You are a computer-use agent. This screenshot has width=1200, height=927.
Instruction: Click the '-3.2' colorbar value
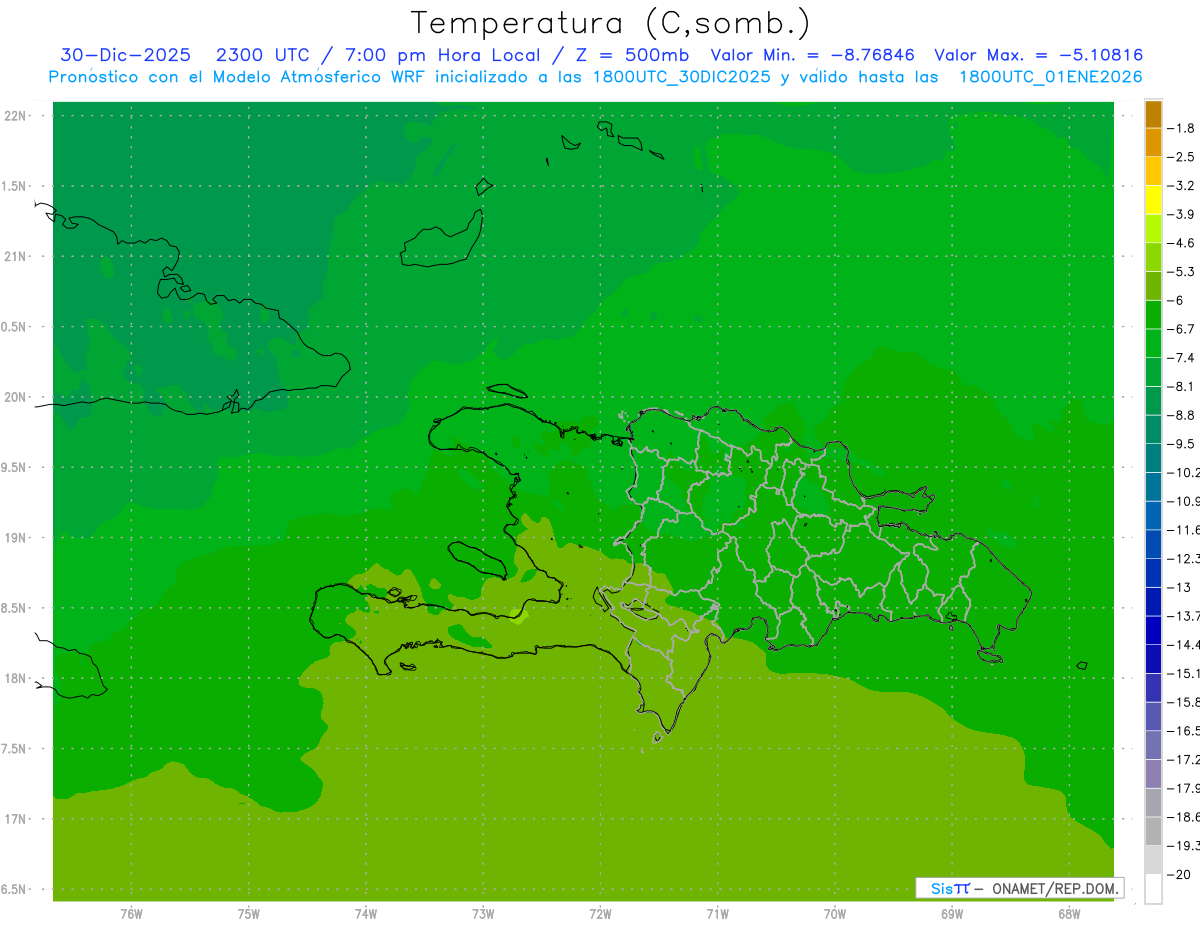[x=1181, y=185]
